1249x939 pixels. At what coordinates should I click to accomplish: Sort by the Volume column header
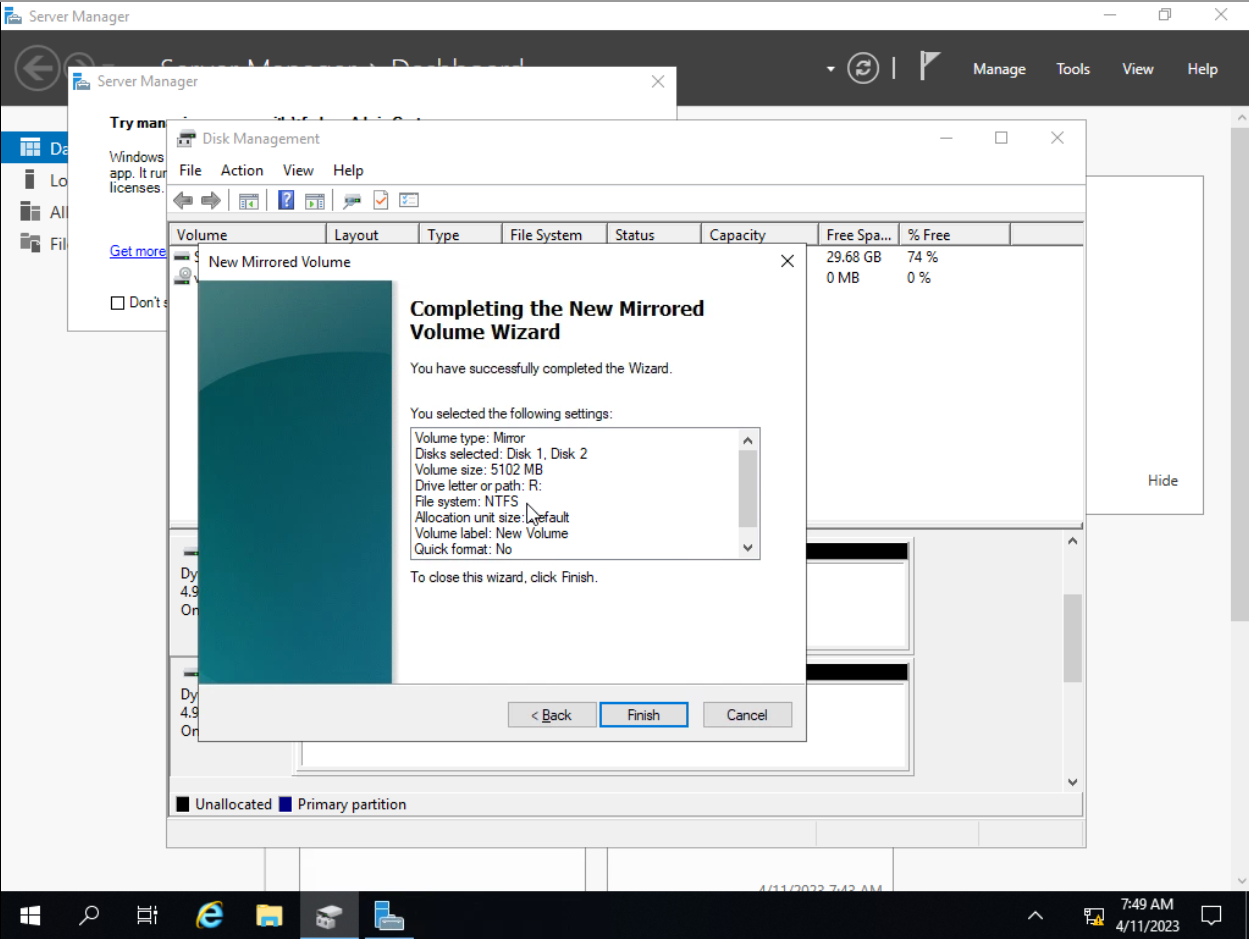coord(248,235)
